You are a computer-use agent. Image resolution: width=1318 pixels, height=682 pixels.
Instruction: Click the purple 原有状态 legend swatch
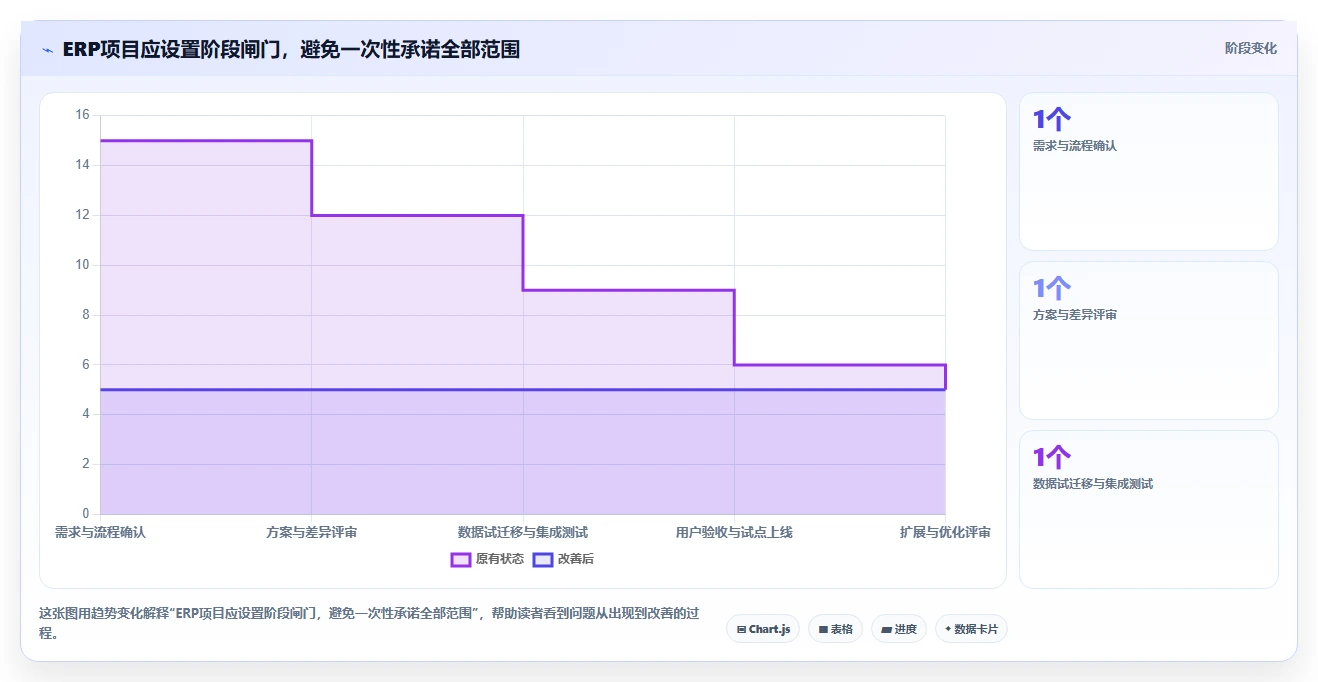(461, 559)
